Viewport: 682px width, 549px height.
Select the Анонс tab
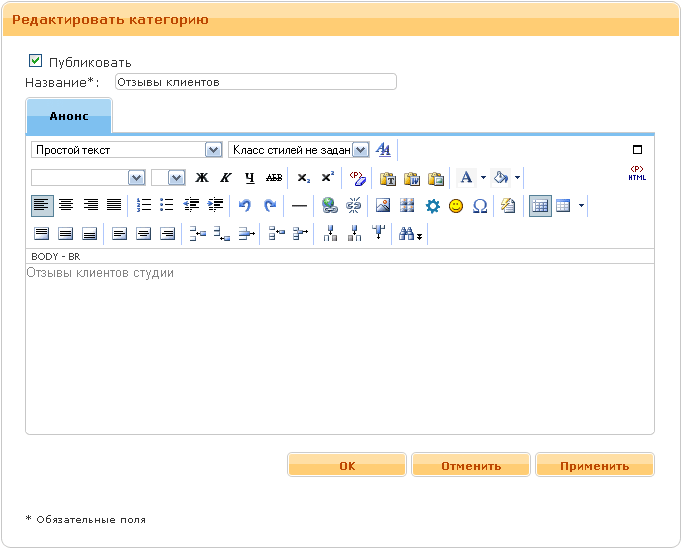pos(69,116)
